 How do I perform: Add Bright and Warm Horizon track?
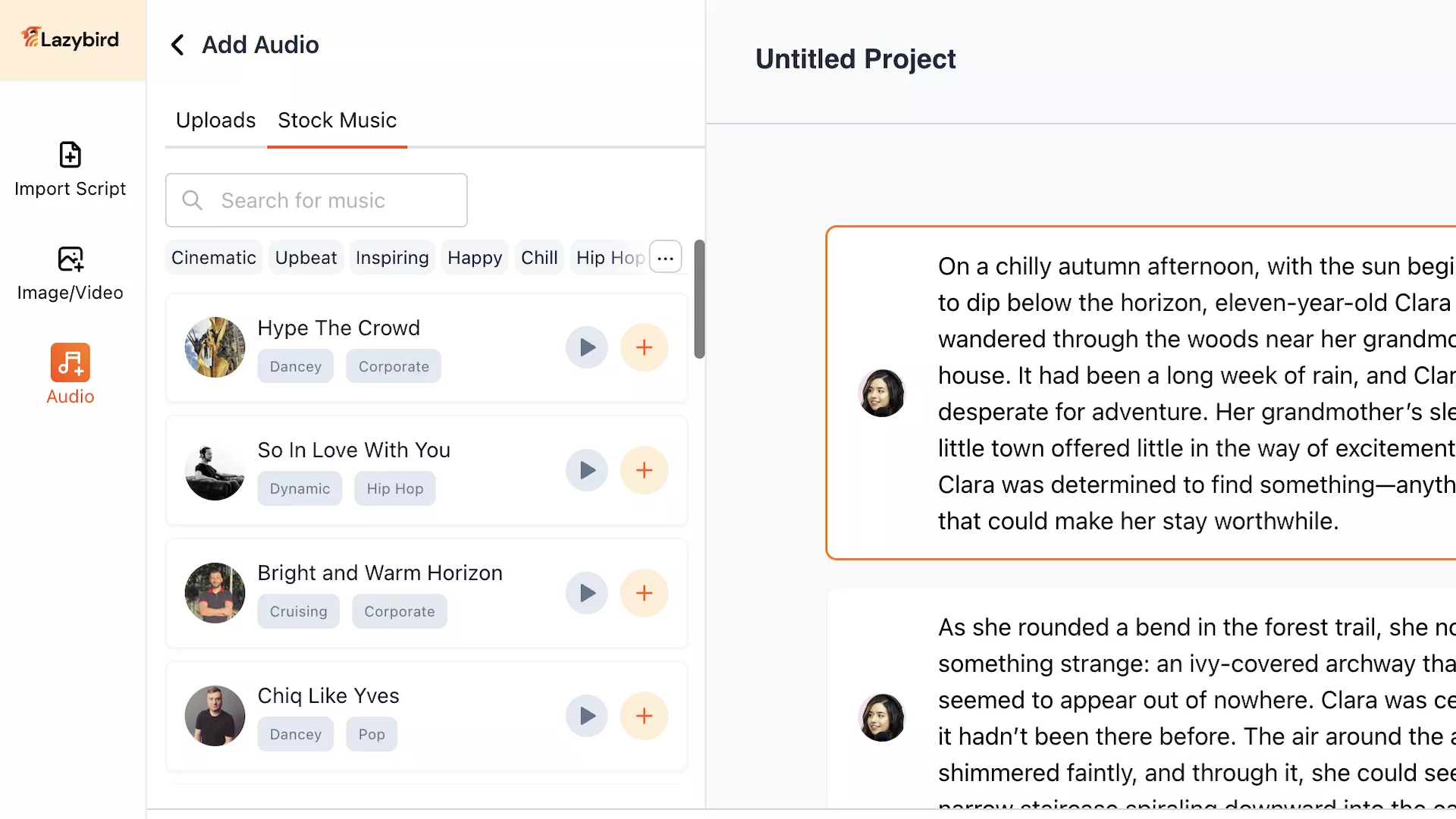(644, 593)
